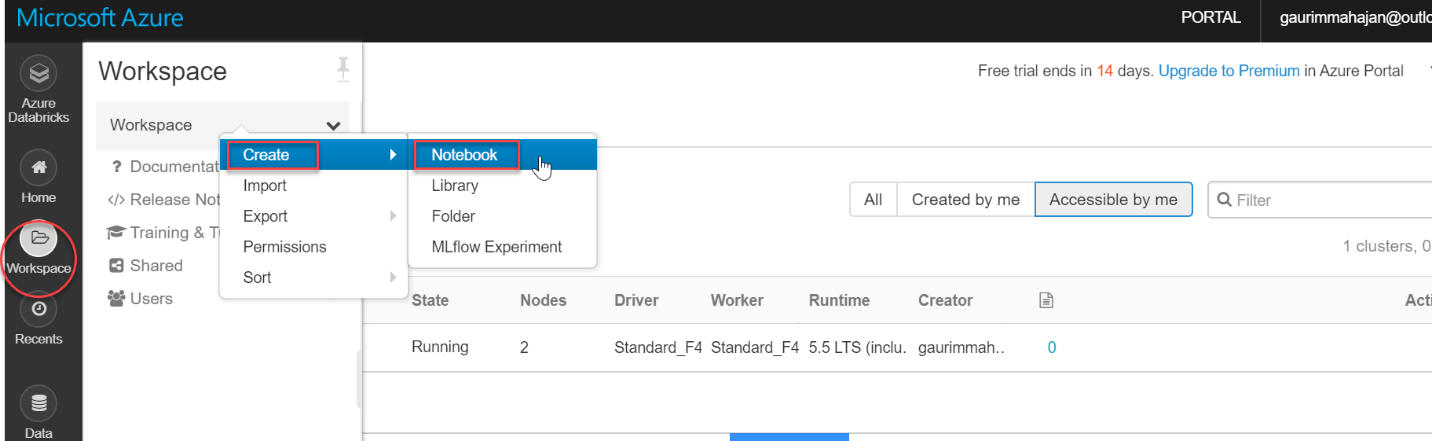Select the Created by me filter
1432x441 pixels.
pyautogui.click(x=965, y=200)
